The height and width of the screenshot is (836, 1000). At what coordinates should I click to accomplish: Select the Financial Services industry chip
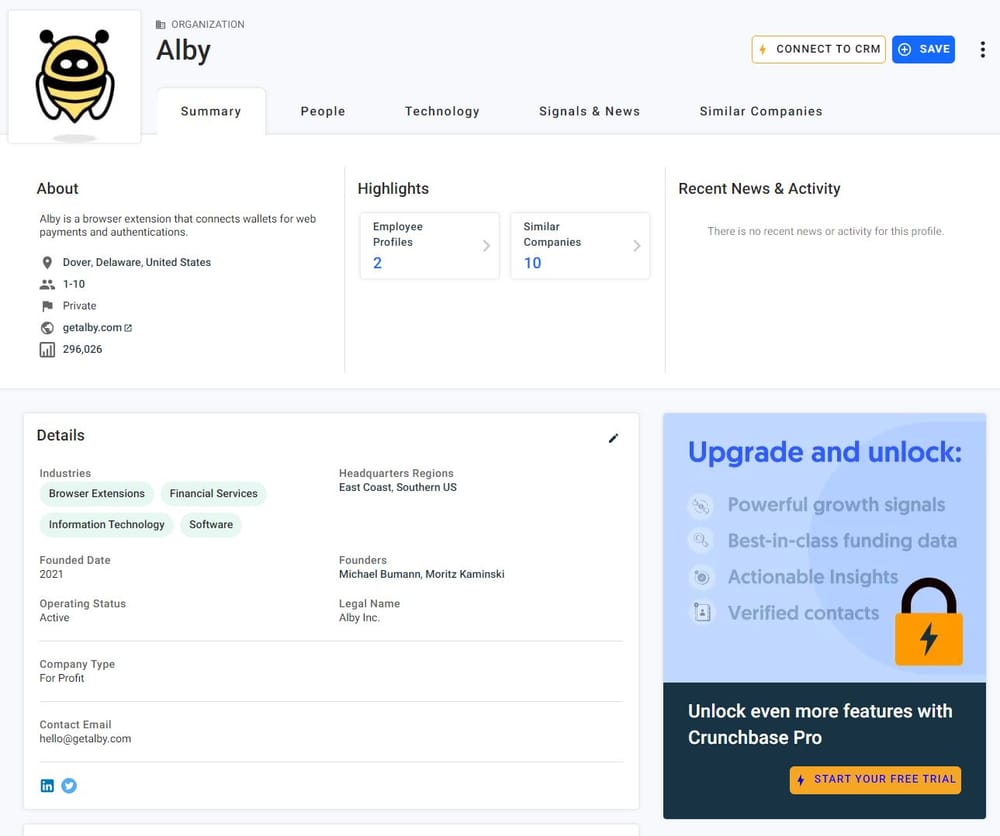click(x=213, y=493)
